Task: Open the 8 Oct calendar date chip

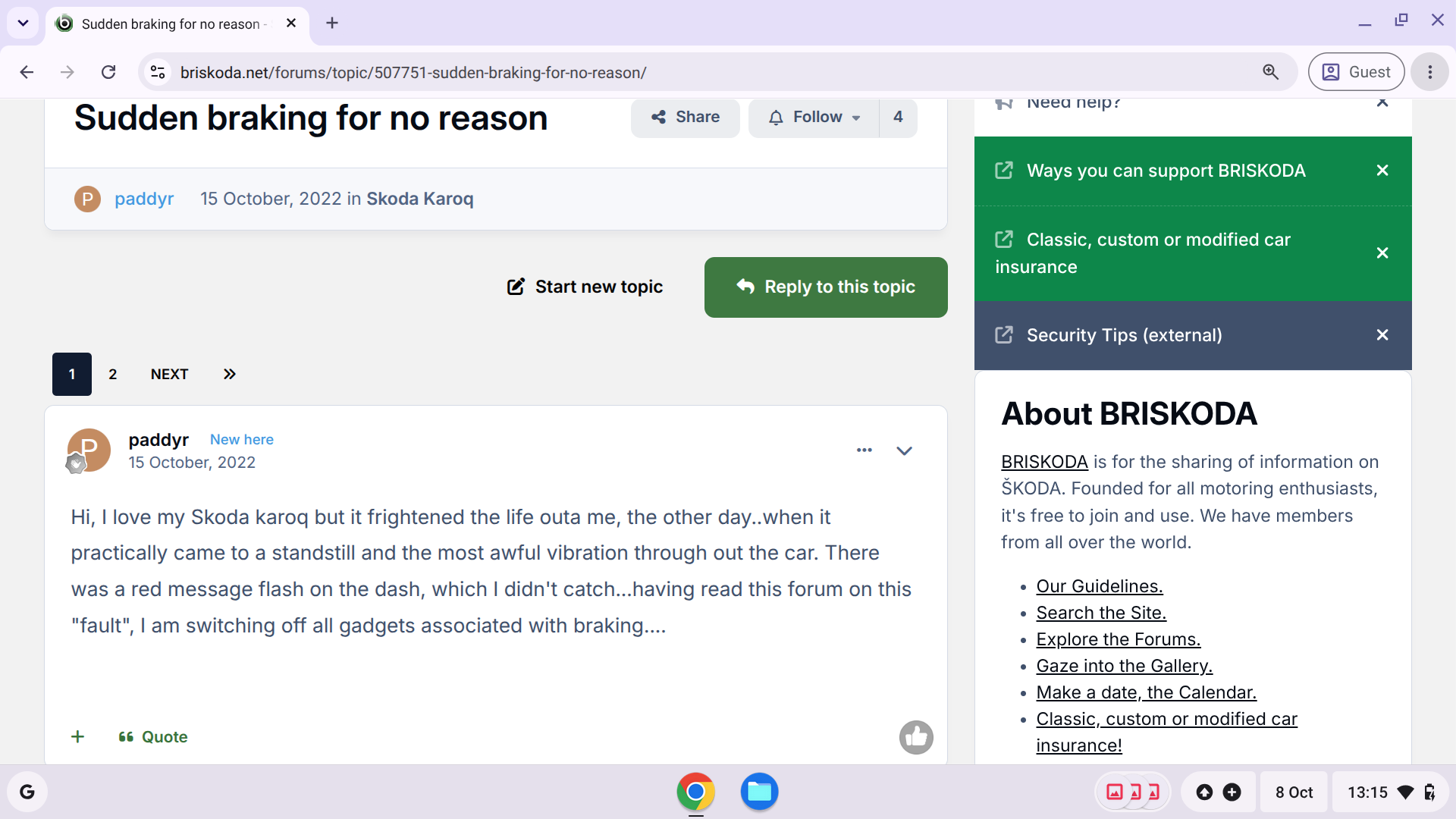Action: (1294, 792)
